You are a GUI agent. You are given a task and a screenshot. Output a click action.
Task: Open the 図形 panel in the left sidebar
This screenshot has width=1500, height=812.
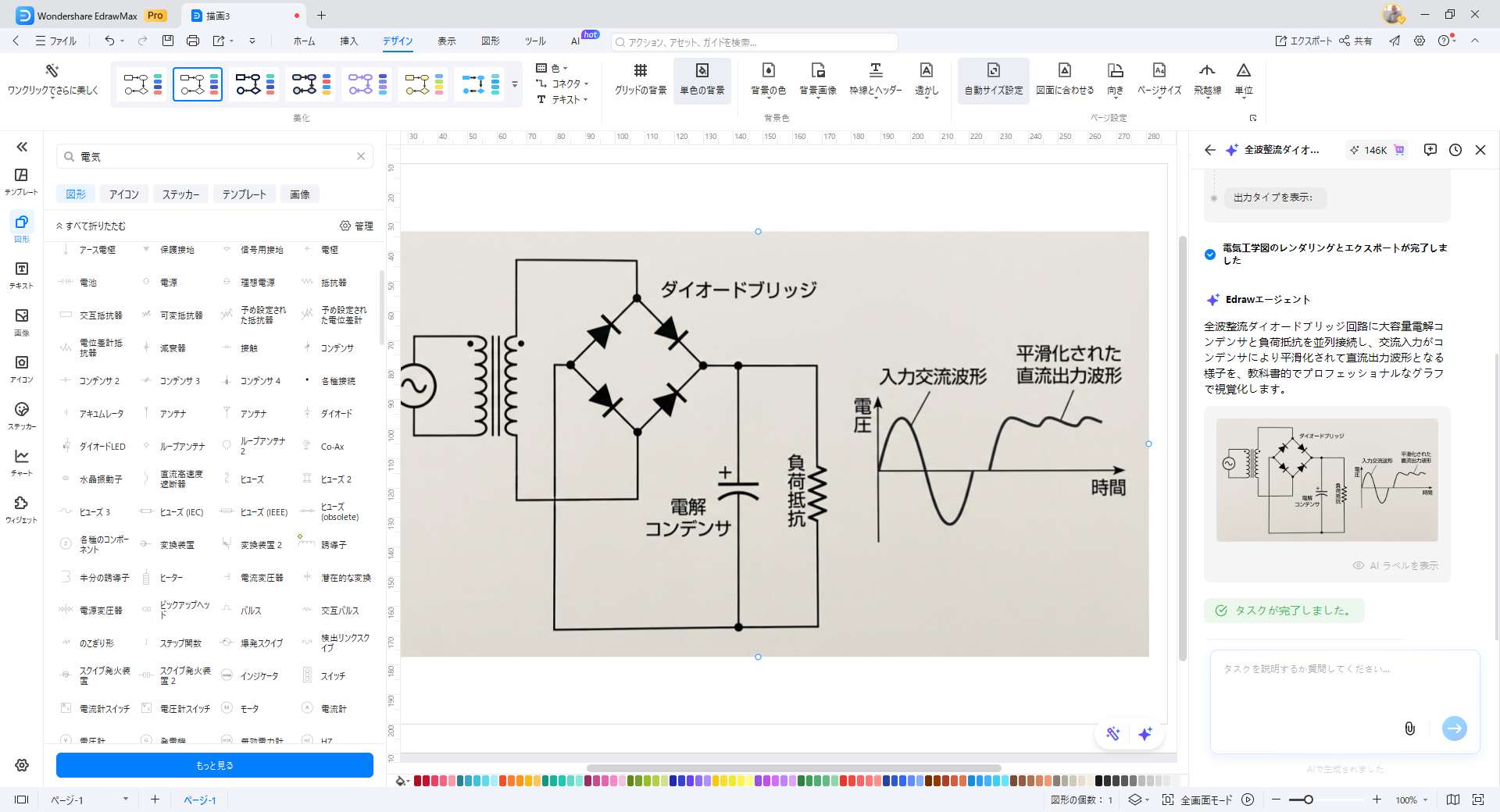point(21,229)
